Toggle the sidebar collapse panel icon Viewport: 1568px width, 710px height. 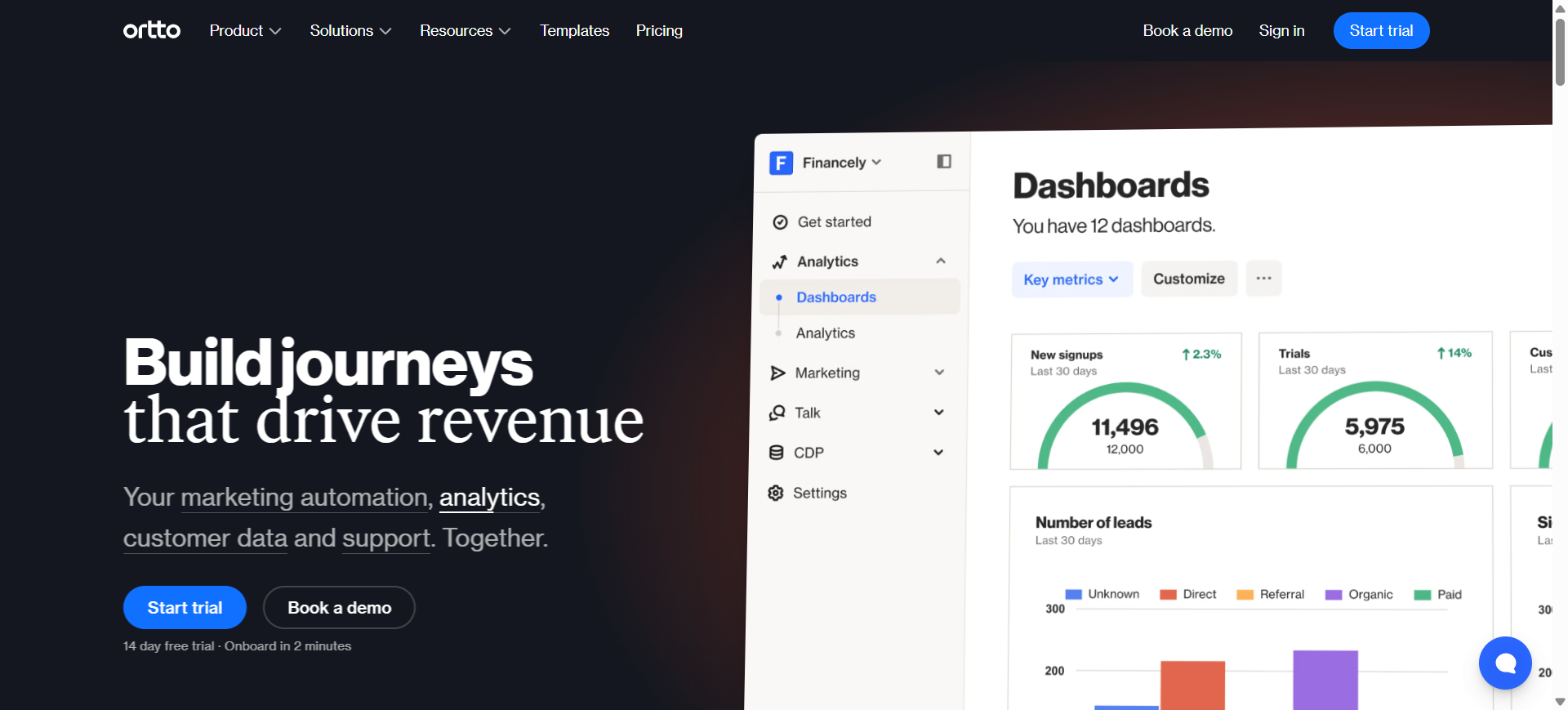944,162
